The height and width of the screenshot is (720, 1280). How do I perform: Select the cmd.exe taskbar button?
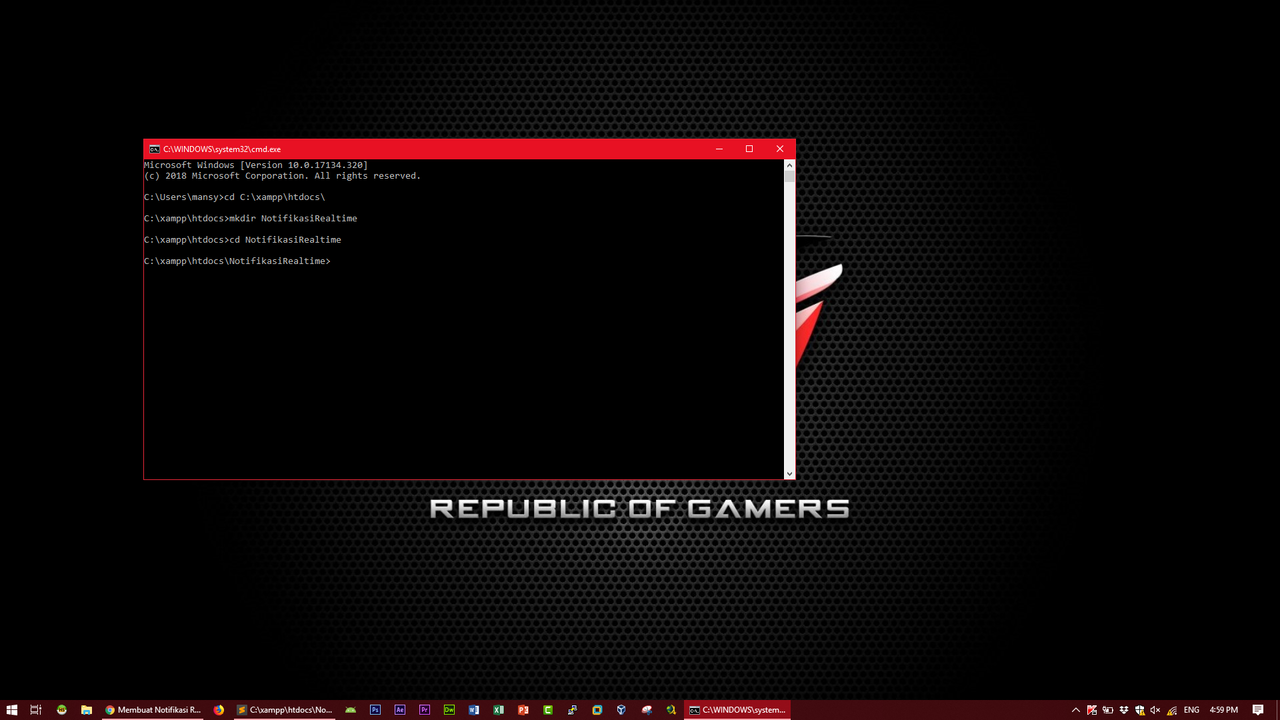[x=738, y=710]
